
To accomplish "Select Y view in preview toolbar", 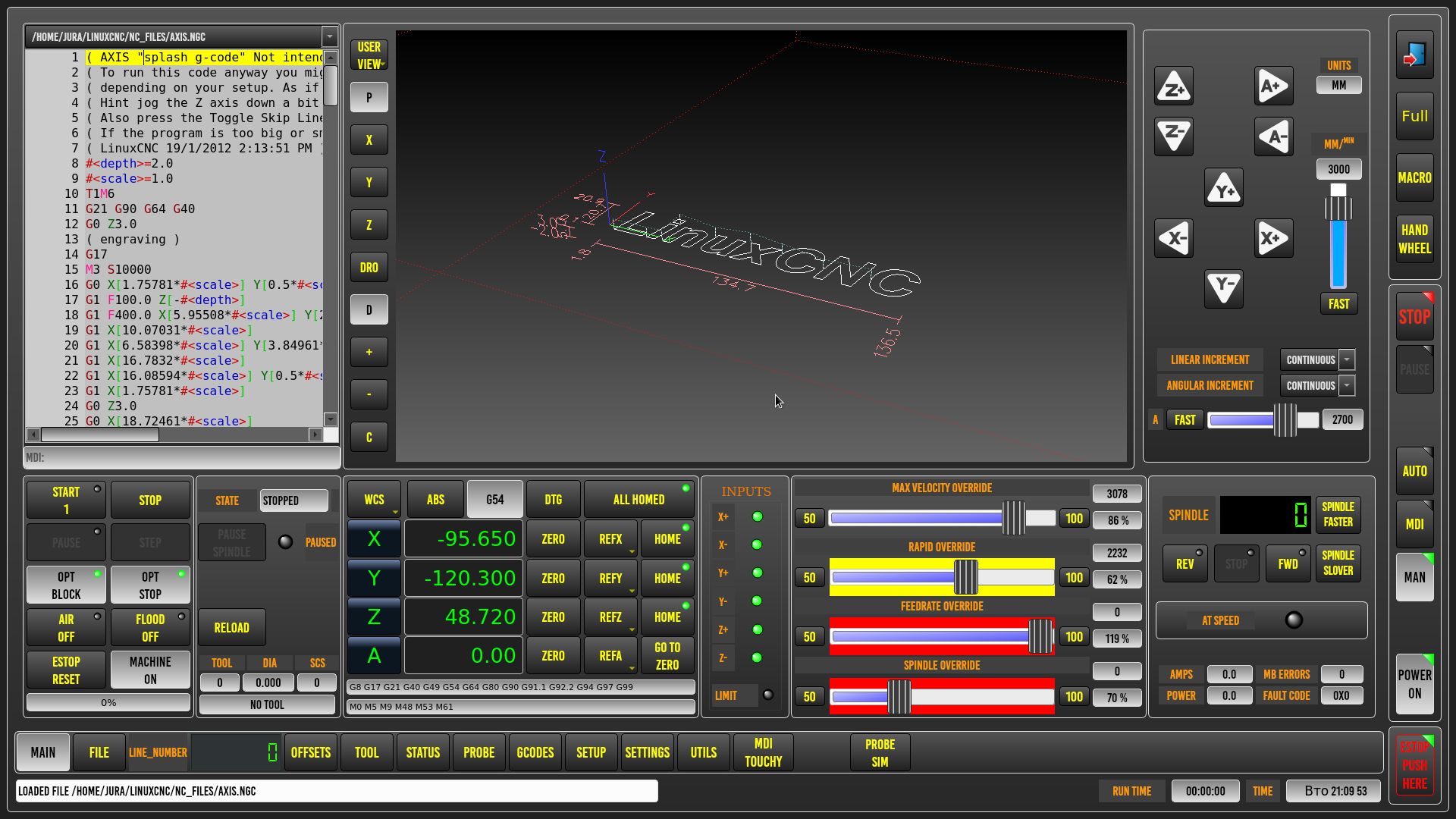I will point(369,182).
